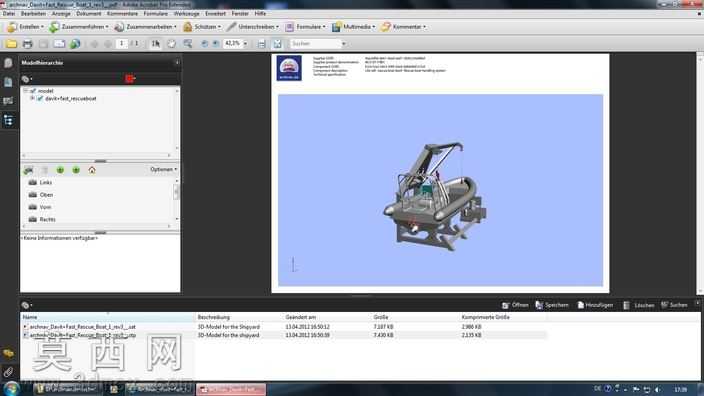Select the Vorn view entry
Viewport: 704px width, 396px height.
[45, 207]
